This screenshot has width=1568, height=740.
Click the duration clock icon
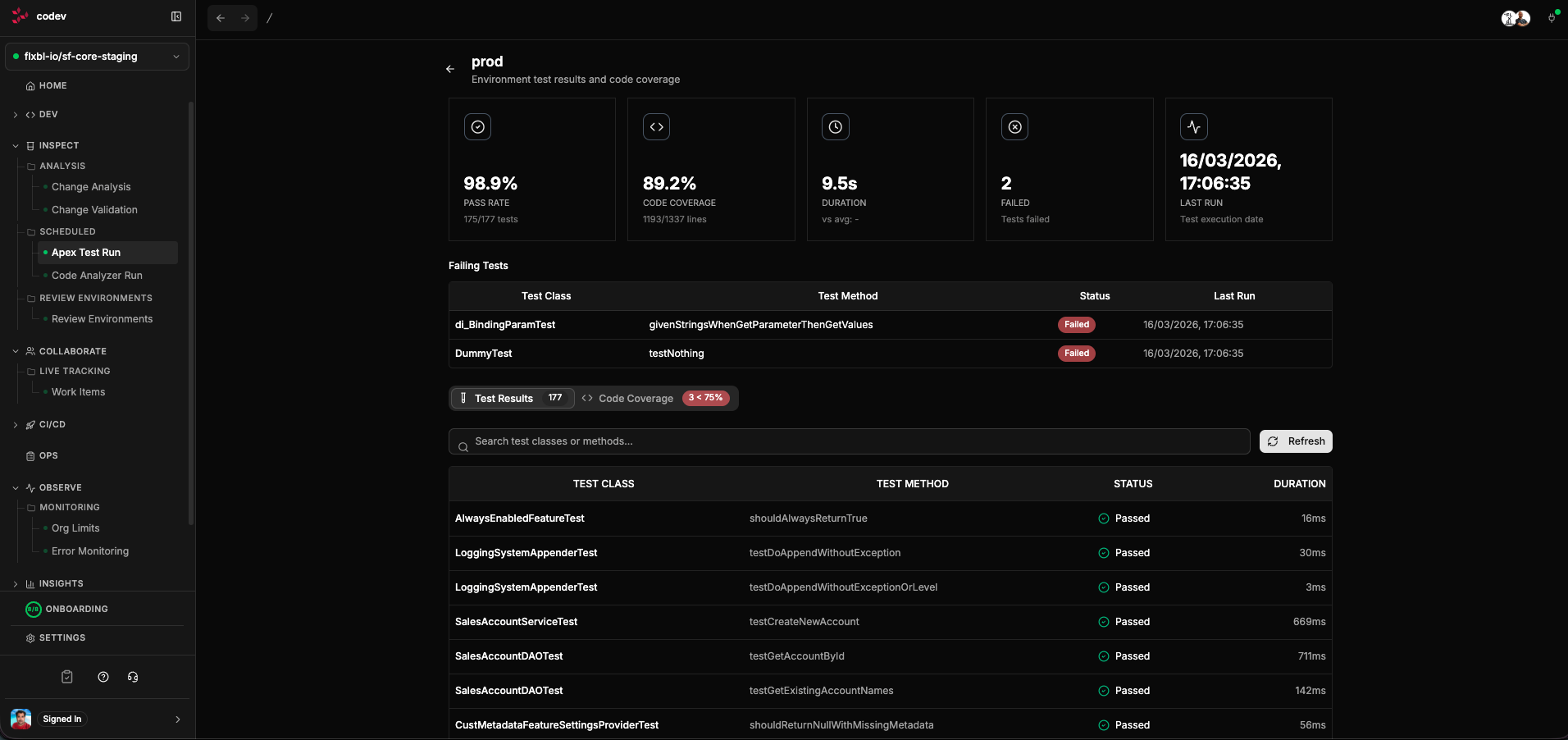point(835,126)
